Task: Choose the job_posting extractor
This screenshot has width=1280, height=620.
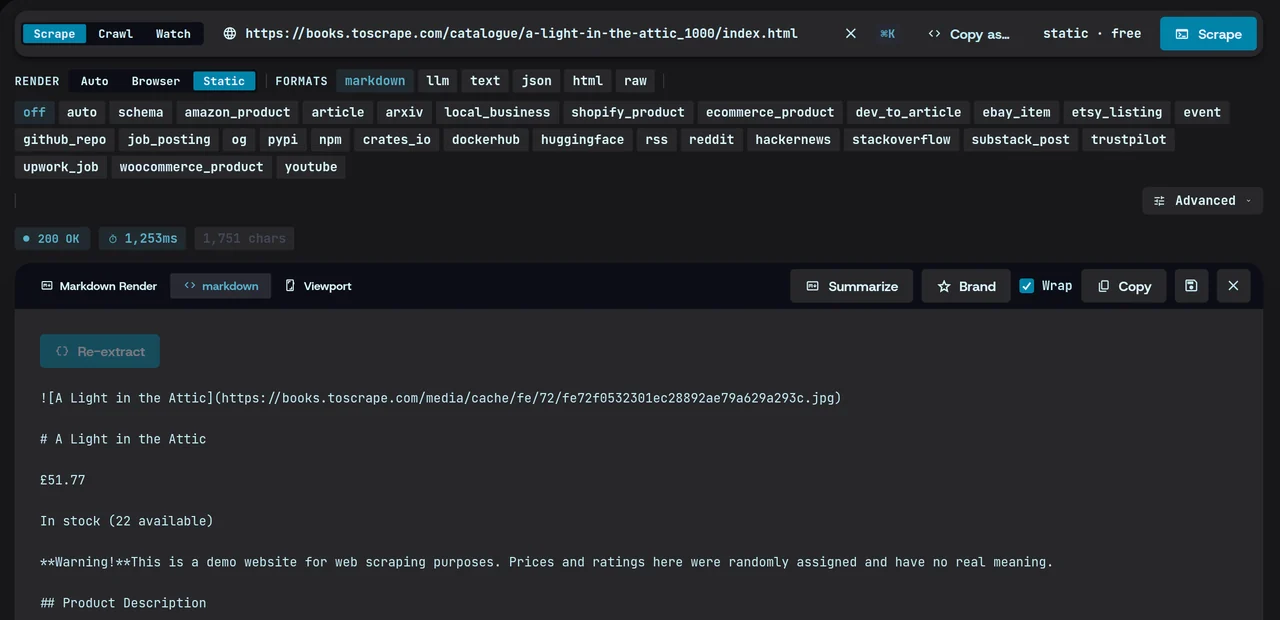Action: [x=169, y=139]
